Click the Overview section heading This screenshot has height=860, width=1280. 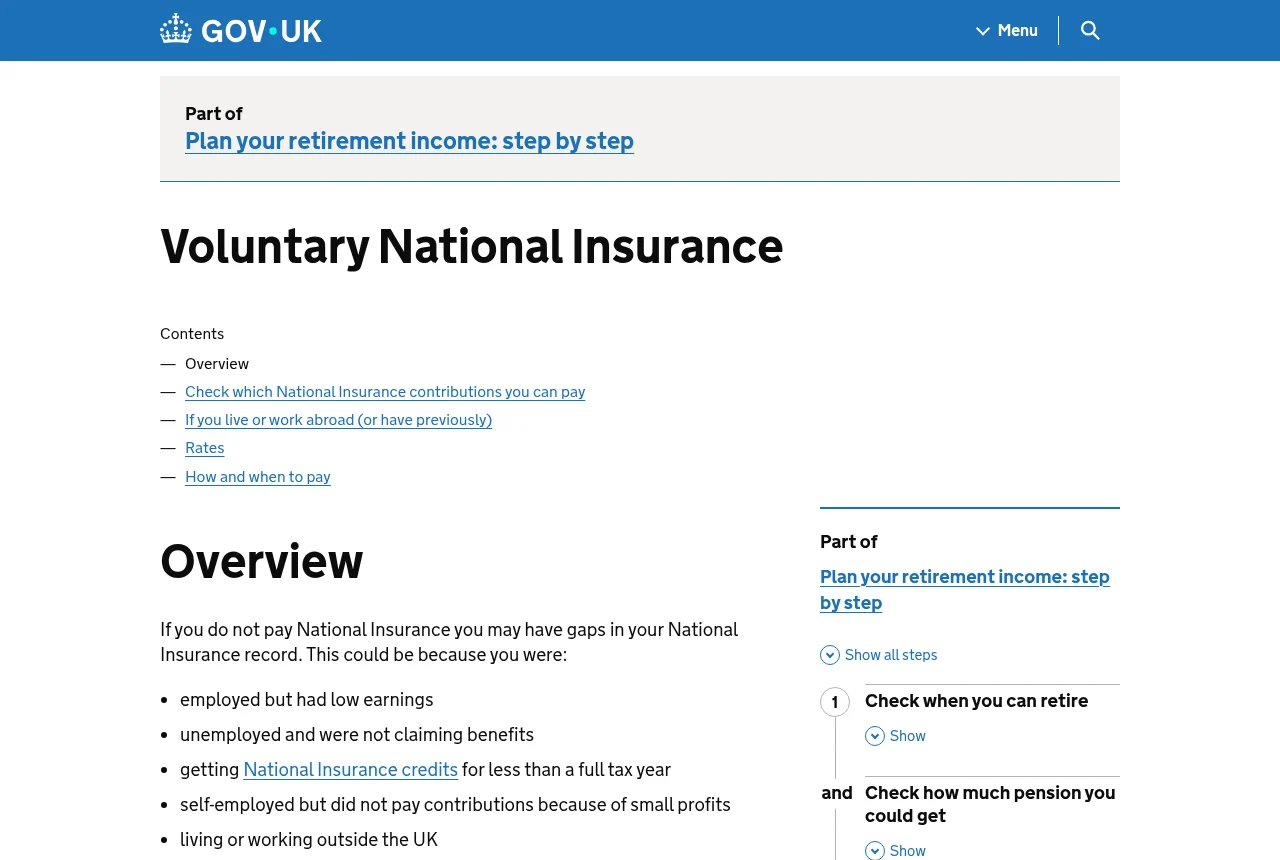pos(261,561)
